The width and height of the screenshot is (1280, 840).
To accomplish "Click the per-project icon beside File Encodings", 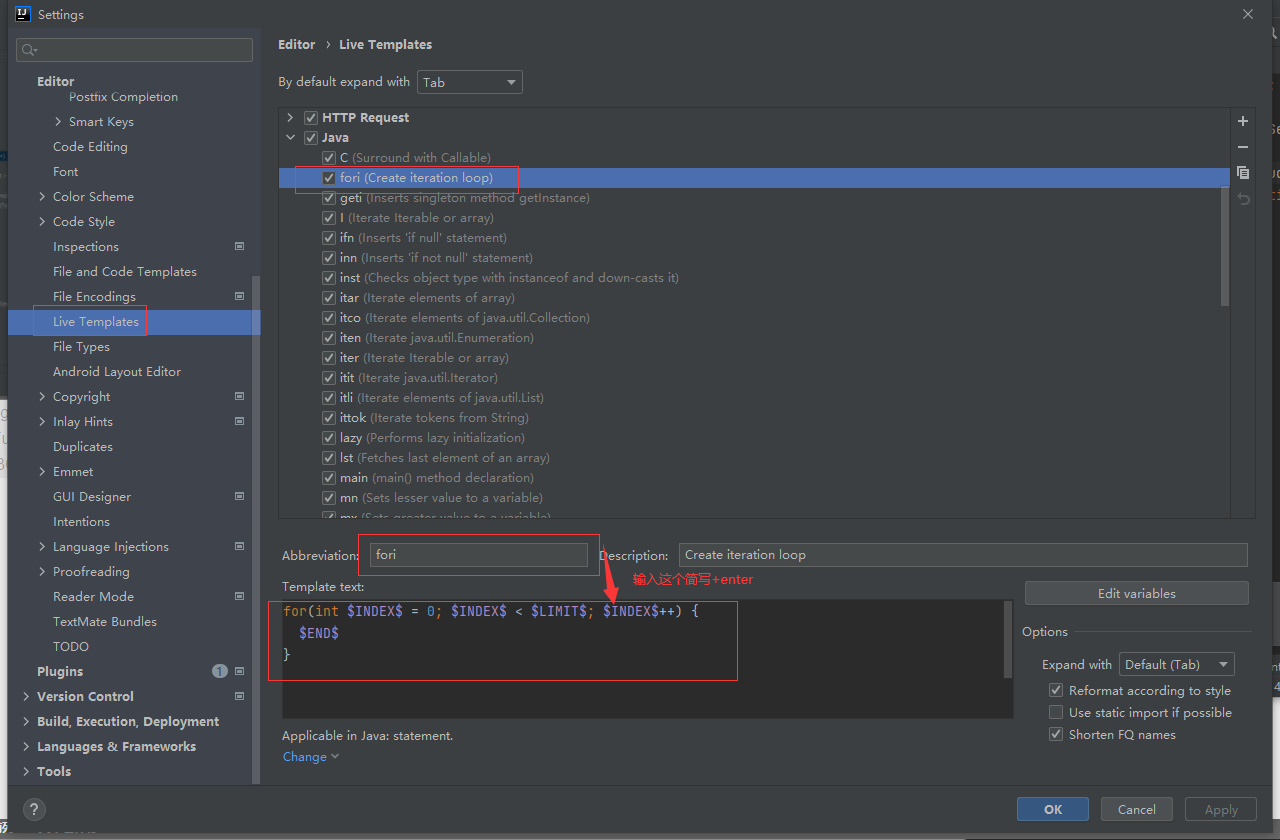I will tap(239, 296).
